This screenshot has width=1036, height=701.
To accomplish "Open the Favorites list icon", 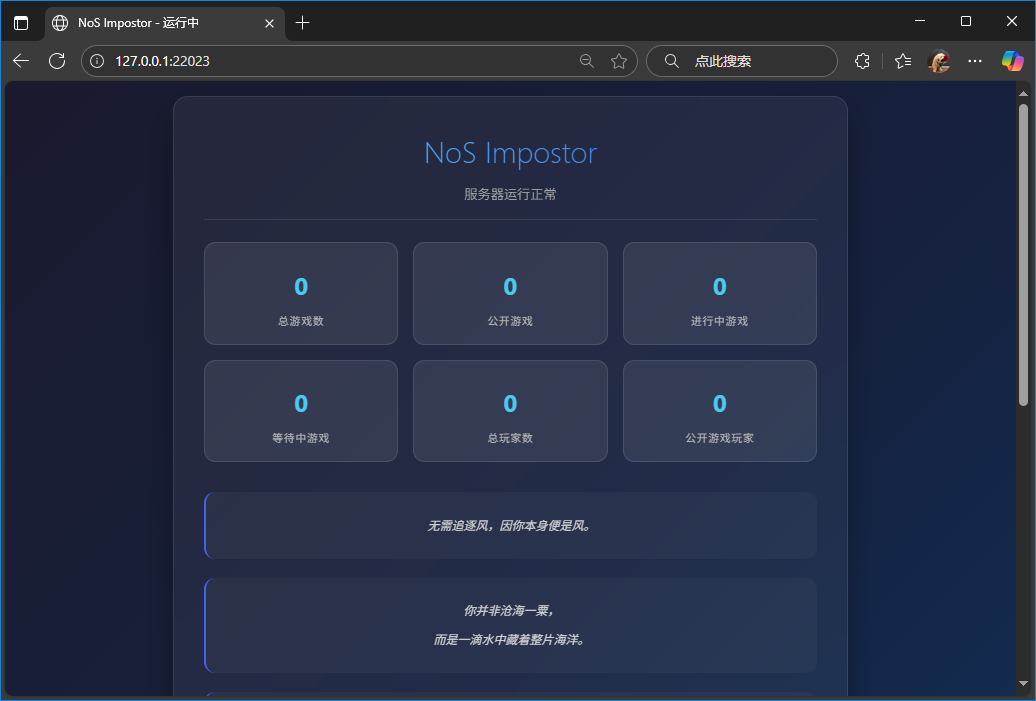I will [x=901, y=61].
